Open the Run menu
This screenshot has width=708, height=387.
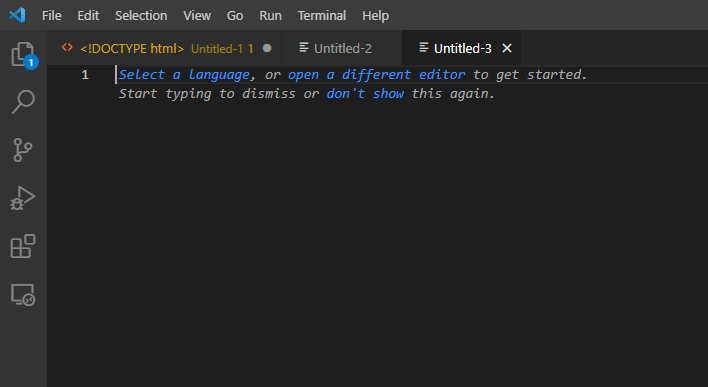(270, 15)
